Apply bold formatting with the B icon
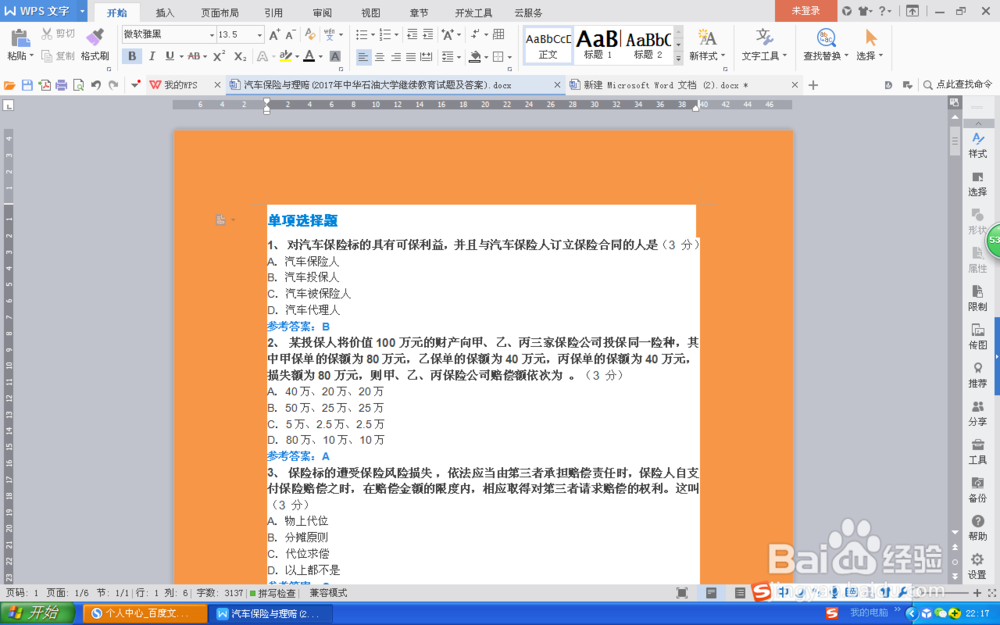This screenshot has width=1000, height=625. tap(131, 56)
